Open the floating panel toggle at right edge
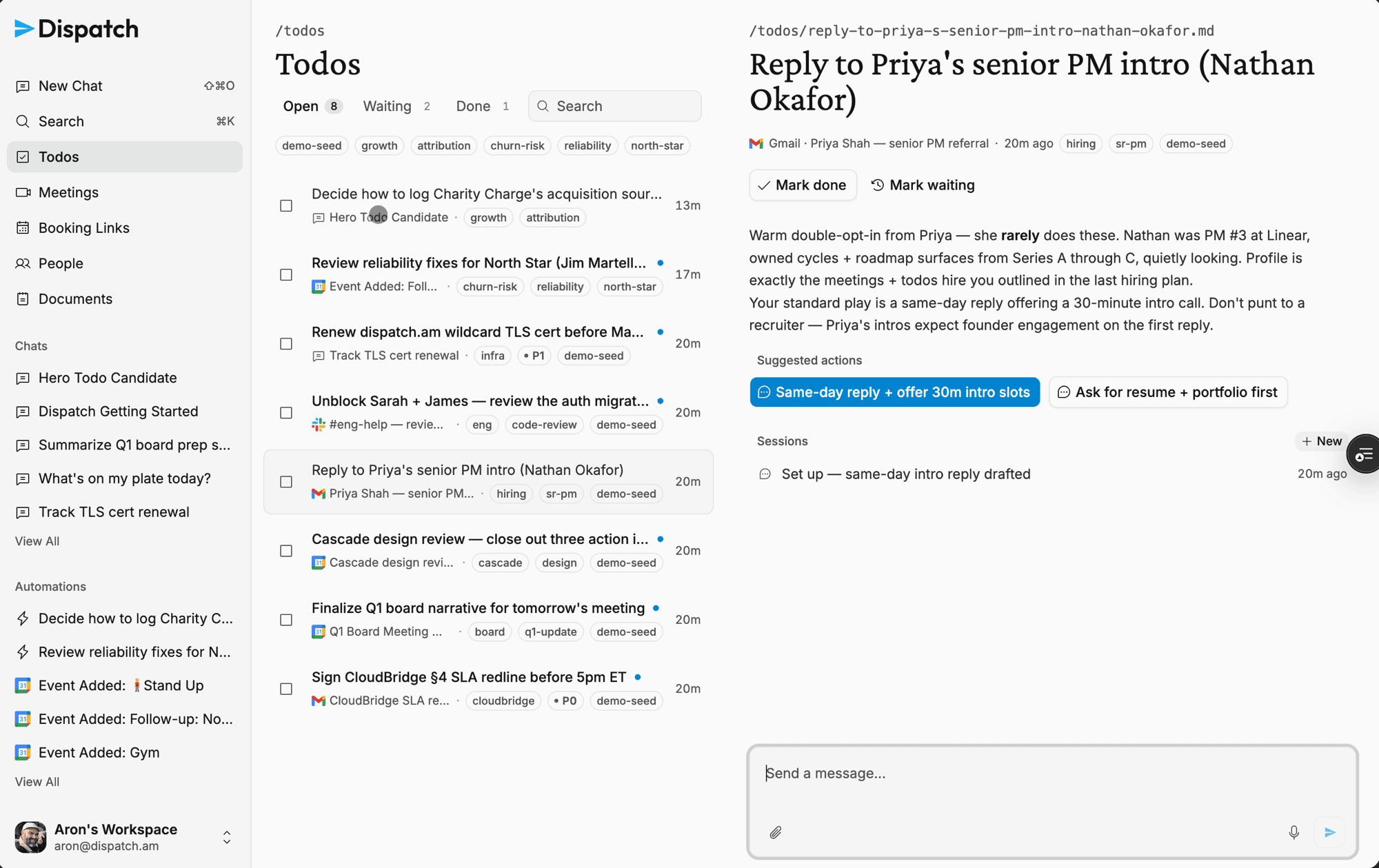This screenshot has width=1379, height=868. click(x=1364, y=455)
